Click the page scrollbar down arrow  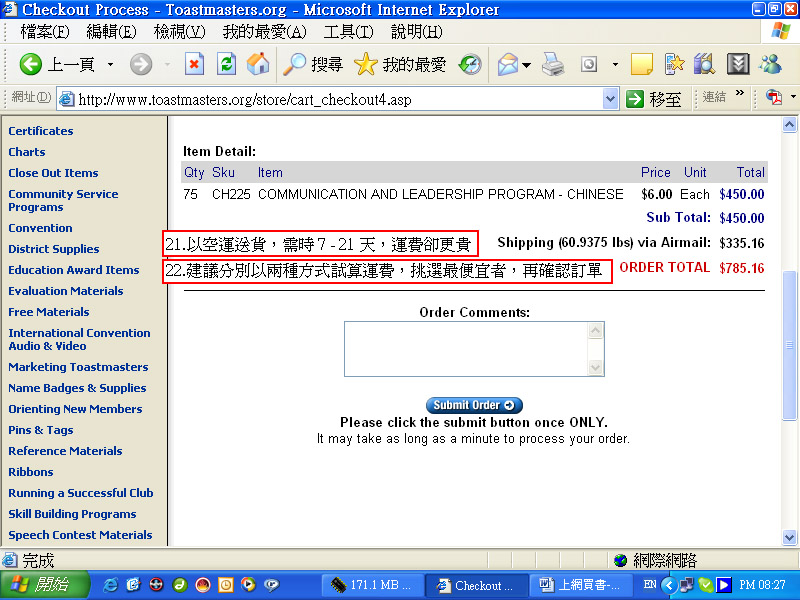tap(790, 537)
